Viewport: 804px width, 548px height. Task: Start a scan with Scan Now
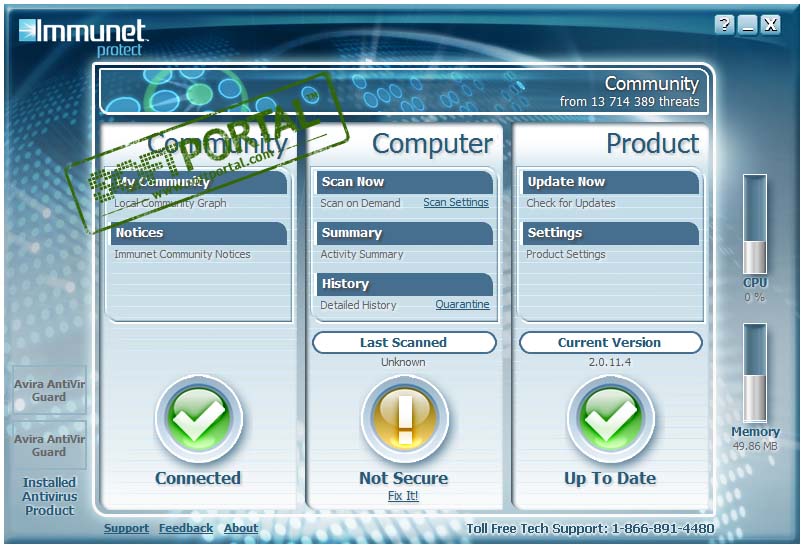pos(405,182)
